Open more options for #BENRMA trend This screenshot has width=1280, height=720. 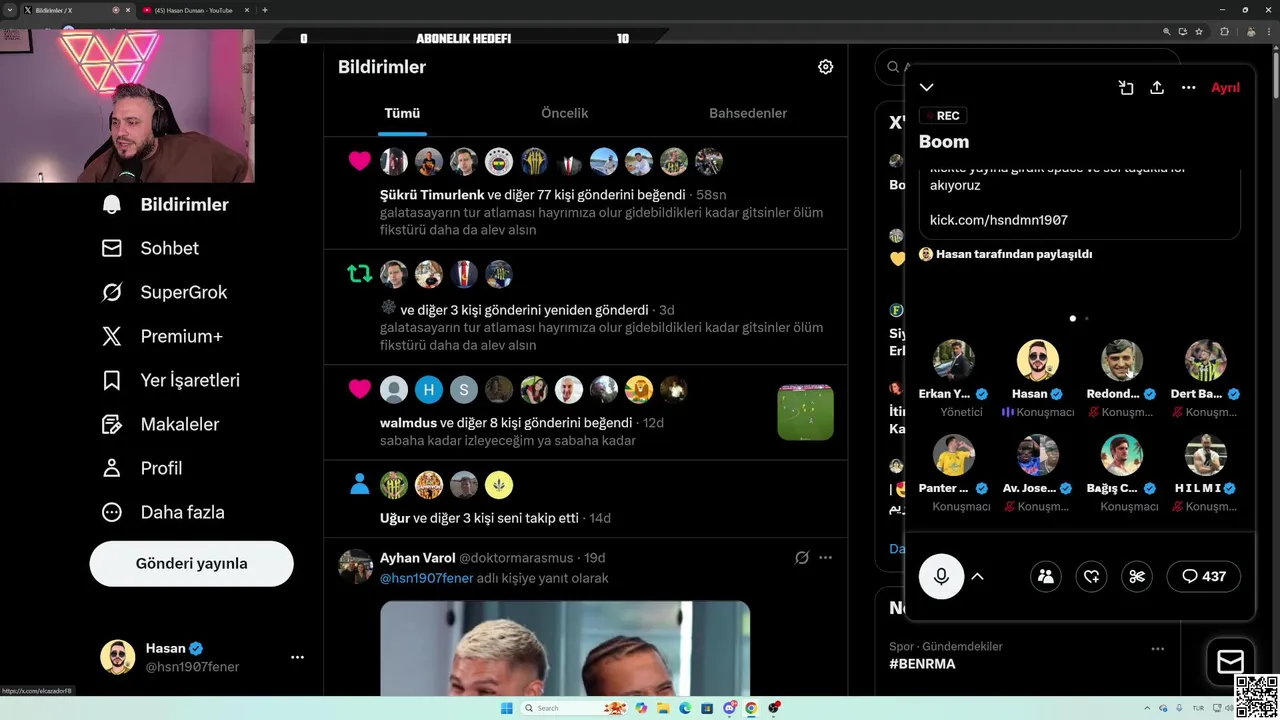[x=1157, y=649]
